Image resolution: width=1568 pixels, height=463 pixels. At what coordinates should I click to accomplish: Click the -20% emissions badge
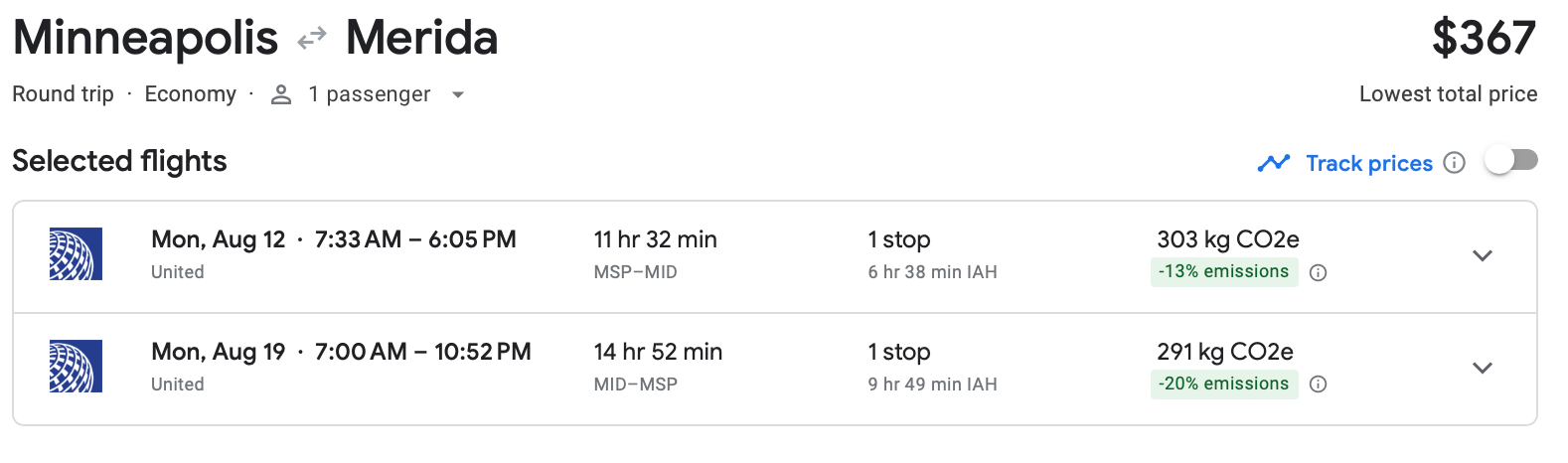(1223, 385)
